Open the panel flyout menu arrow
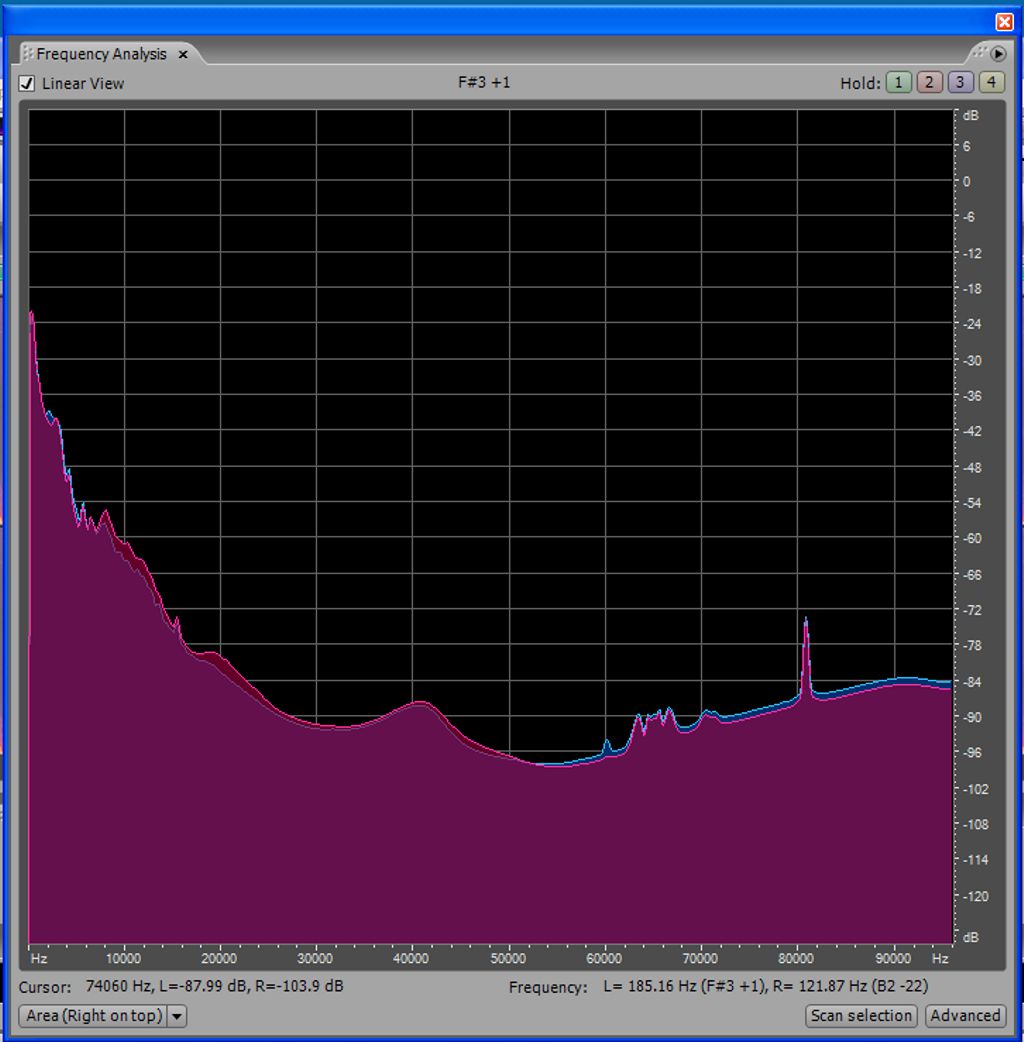This screenshot has height=1042, width=1024. click(x=997, y=54)
